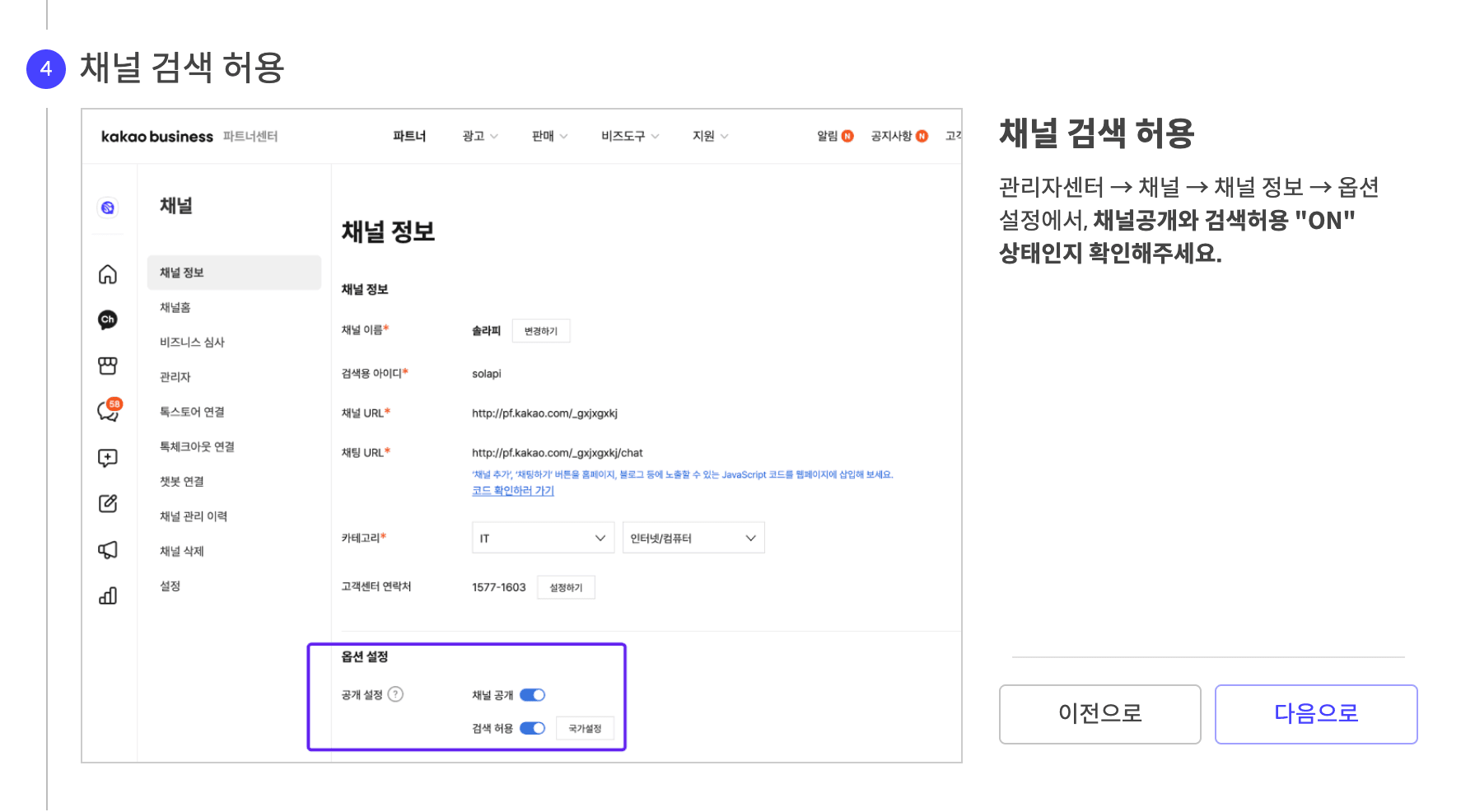1461x812 pixels.
Task: Click the 옵션 설정 heading
Action: (x=365, y=656)
